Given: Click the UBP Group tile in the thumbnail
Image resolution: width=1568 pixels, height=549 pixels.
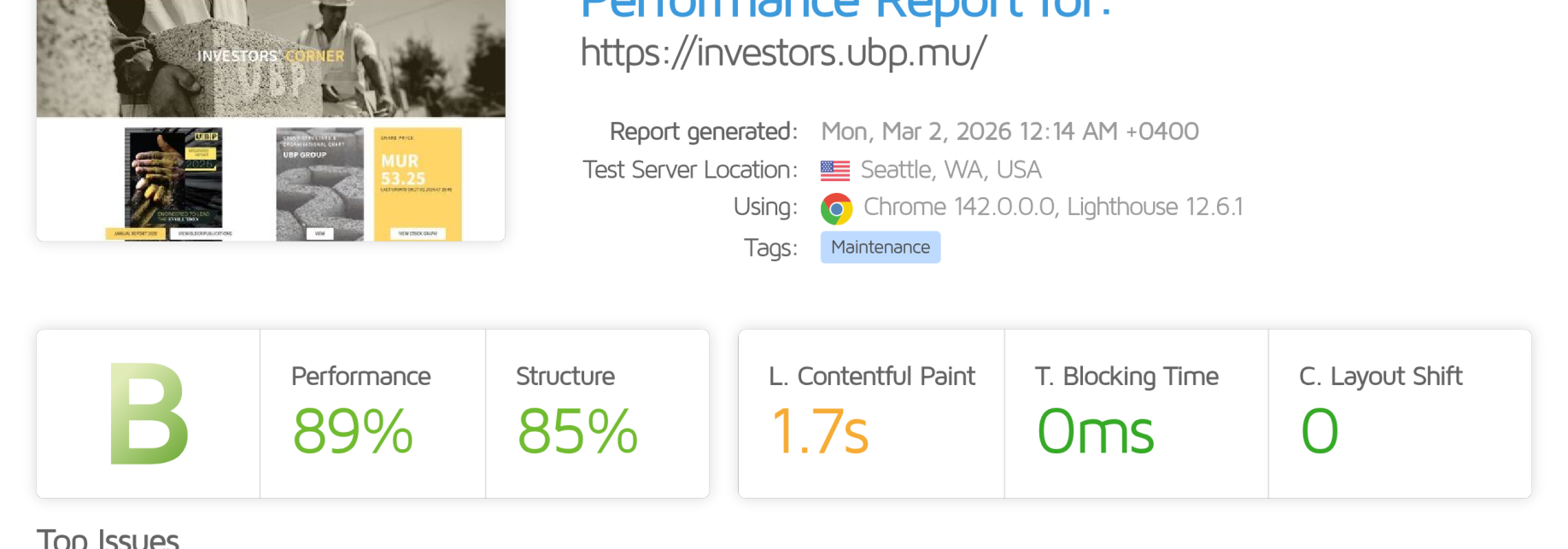Looking at the screenshot, I should point(319,183).
